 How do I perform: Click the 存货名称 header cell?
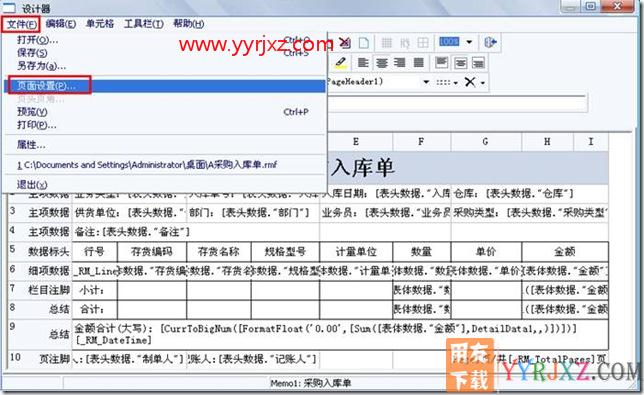click(x=218, y=251)
